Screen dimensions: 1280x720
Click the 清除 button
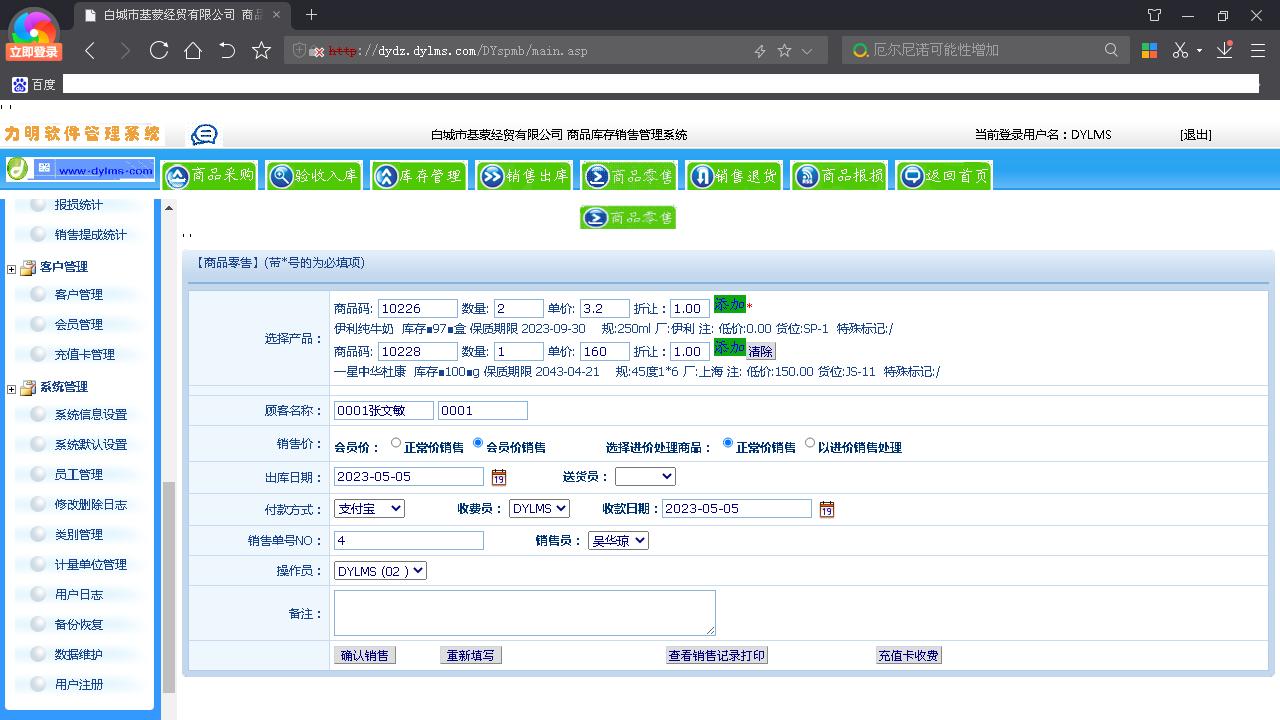tap(761, 351)
